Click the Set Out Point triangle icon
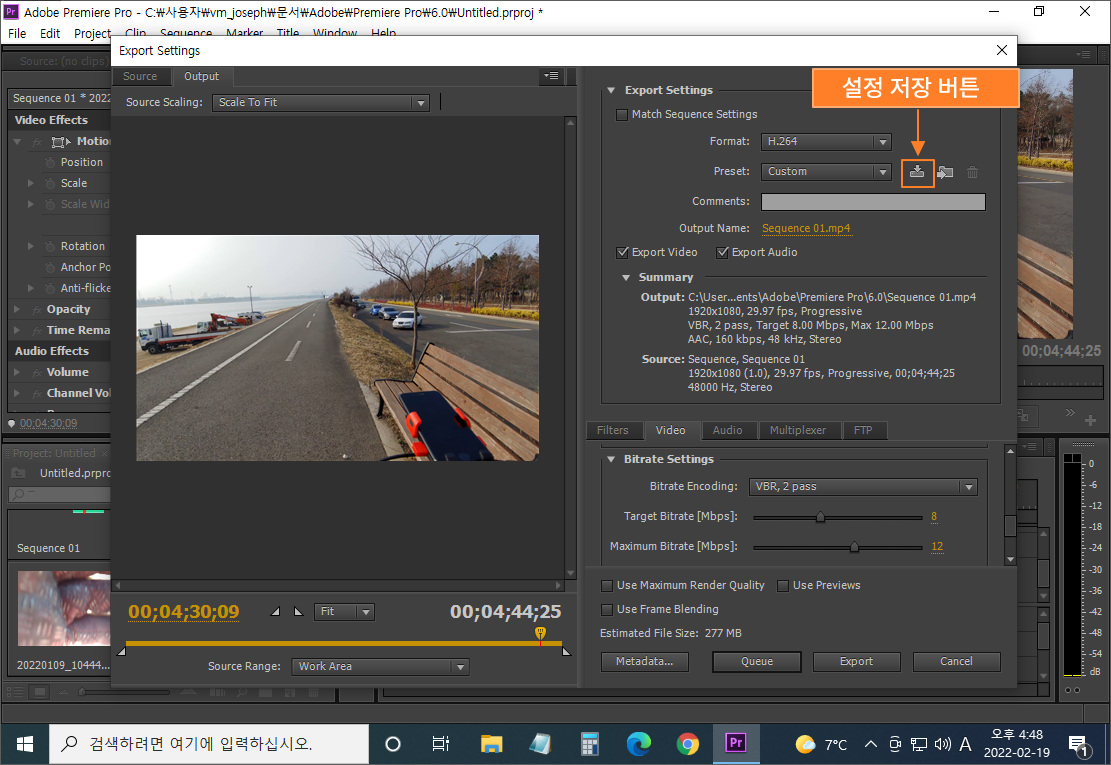The image size is (1111, 765). coord(298,611)
